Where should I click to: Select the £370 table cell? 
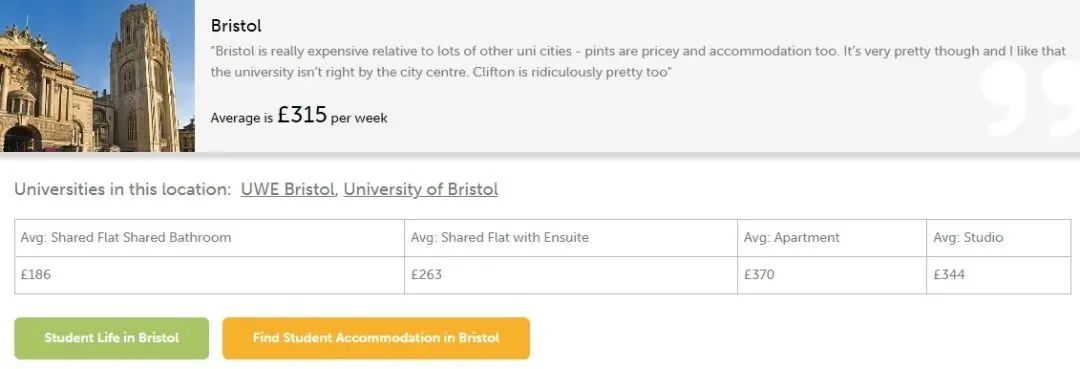[832, 275]
